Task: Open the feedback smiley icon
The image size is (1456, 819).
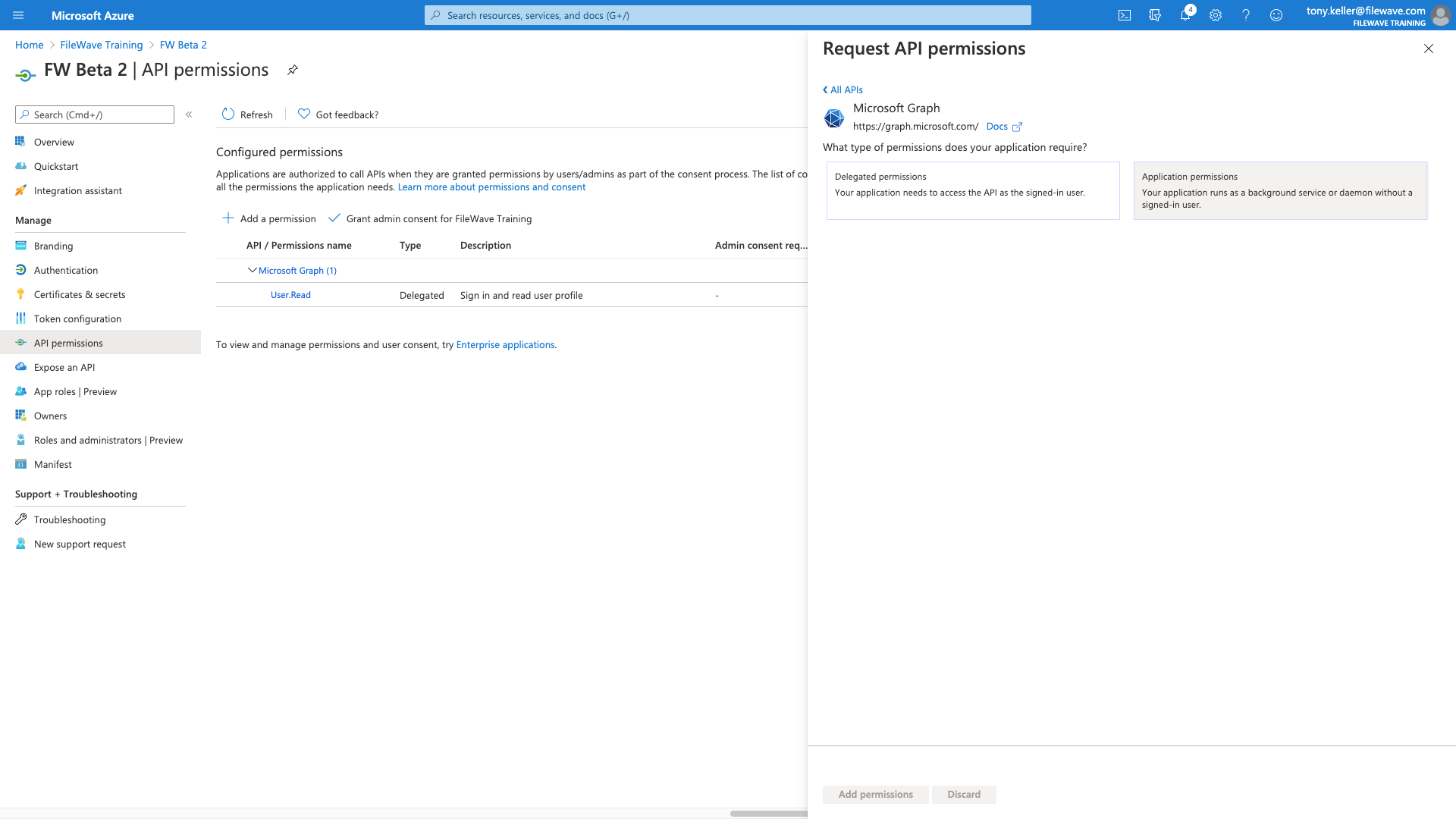Action: (1276, 15)
